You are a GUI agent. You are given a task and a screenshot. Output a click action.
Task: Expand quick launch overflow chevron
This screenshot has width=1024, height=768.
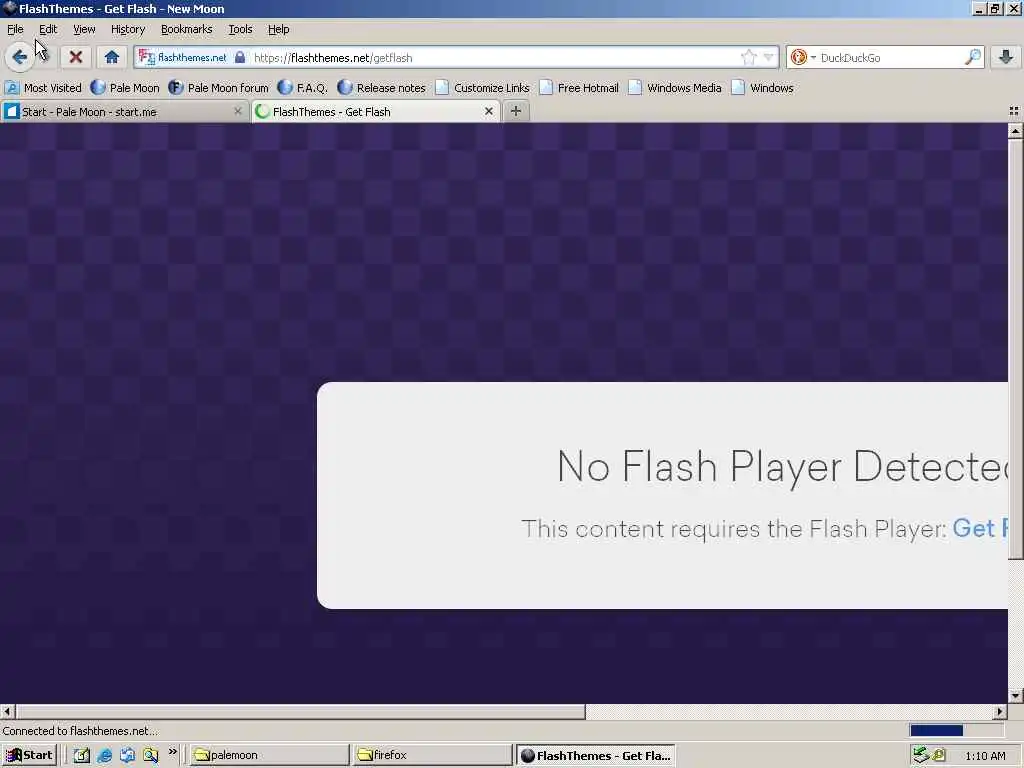point(172,752)
